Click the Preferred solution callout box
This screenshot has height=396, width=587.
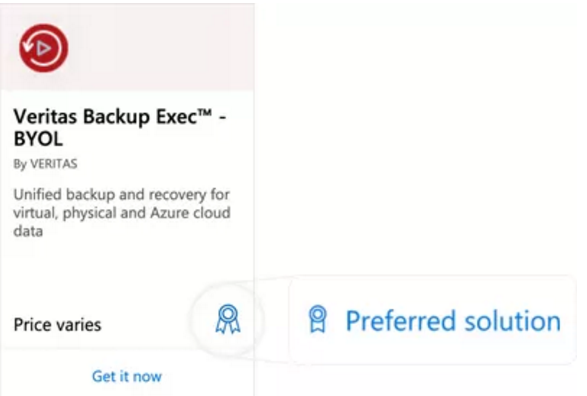coord(432,320)
